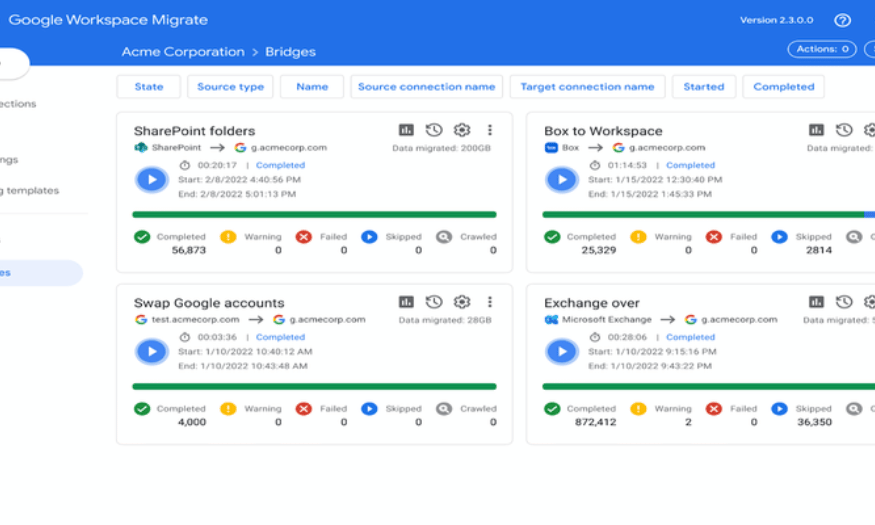Click the Swap Google accounts title
The height and width of the screenshot is (525, 875).
[x=209, y=303]
